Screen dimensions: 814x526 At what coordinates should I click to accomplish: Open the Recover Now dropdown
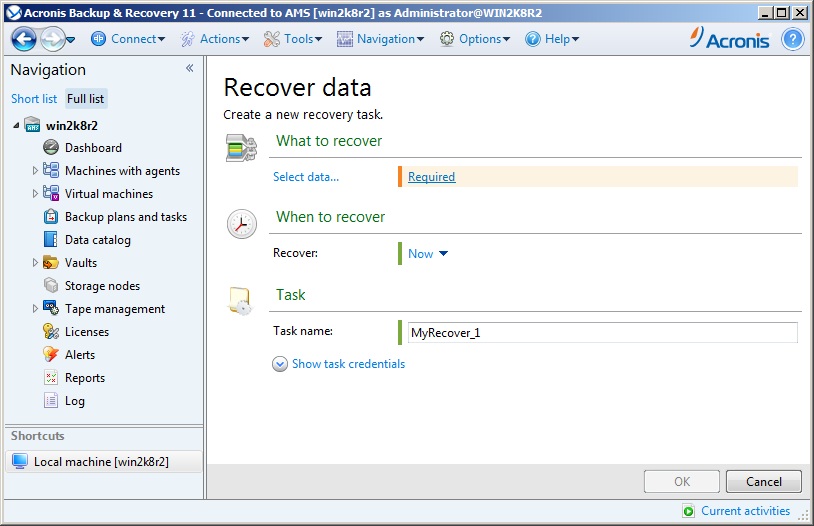click(428, 253)
